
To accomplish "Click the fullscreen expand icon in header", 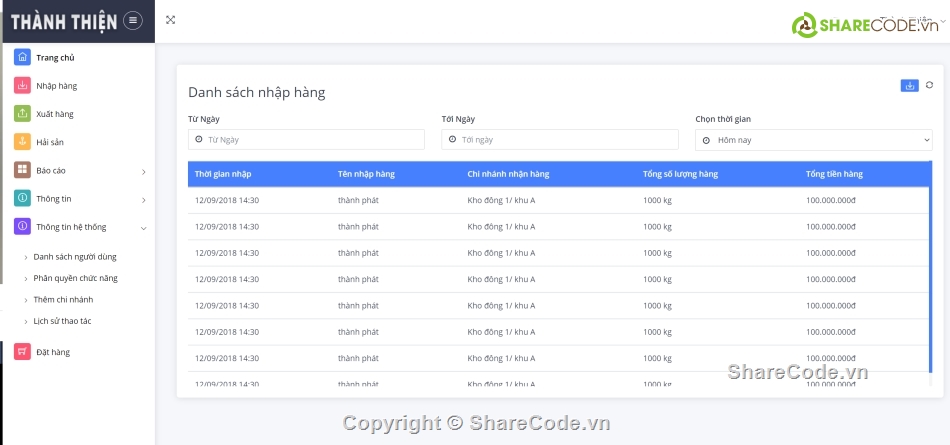I will pyautogui.click(x=170, y=20).
